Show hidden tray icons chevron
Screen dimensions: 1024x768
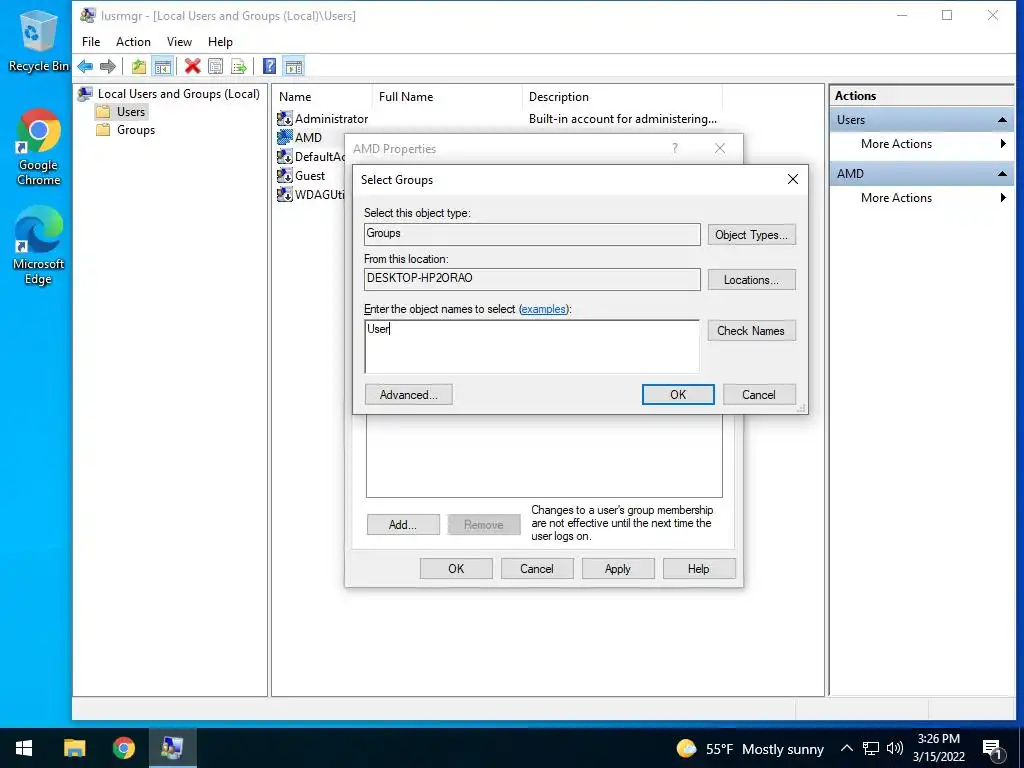coord(846,748)
